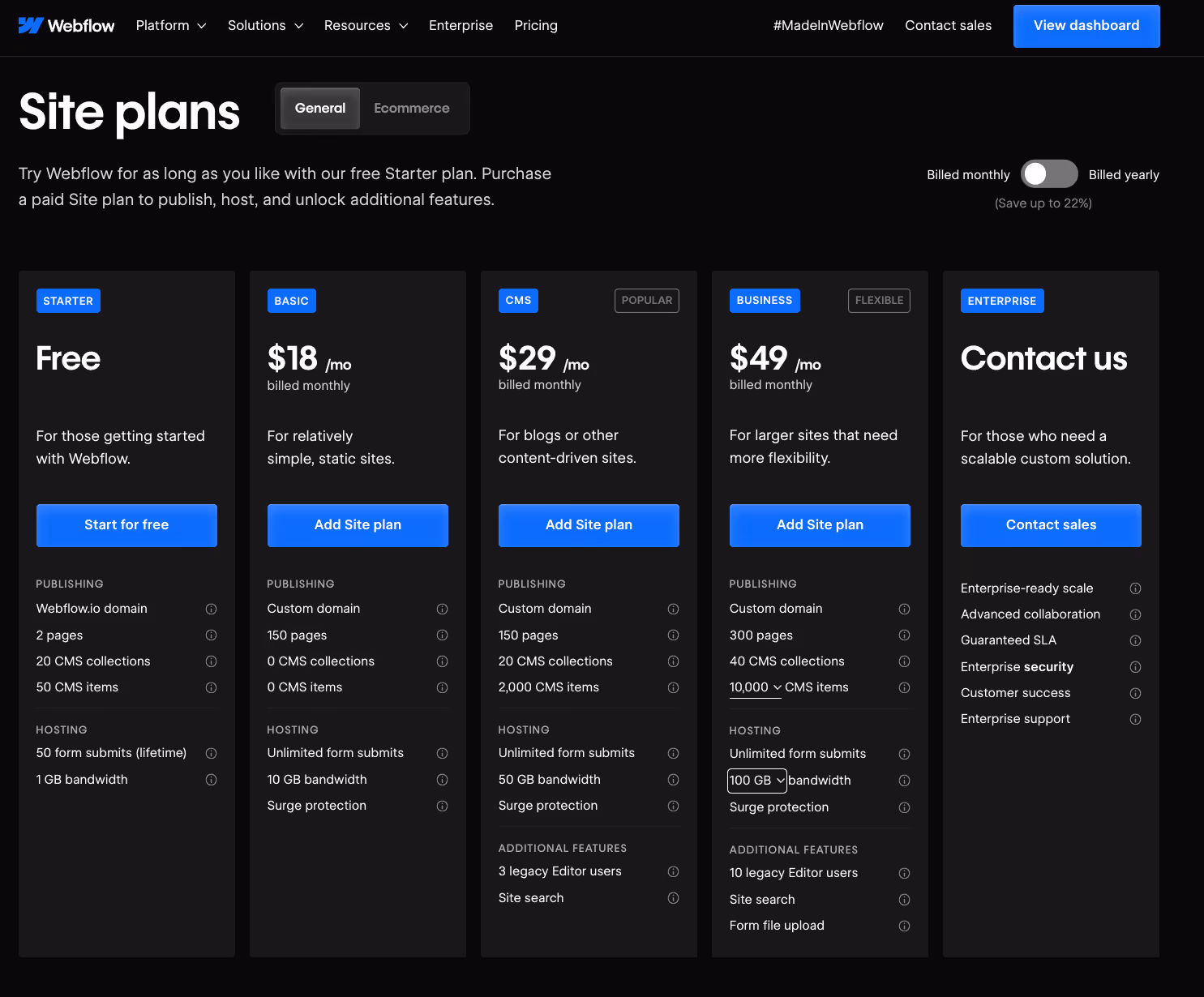Show info for 100 GB bandwidth row
Image resolution: width=1204 pixels, height=997 pixels.
[x=904, y=781]
